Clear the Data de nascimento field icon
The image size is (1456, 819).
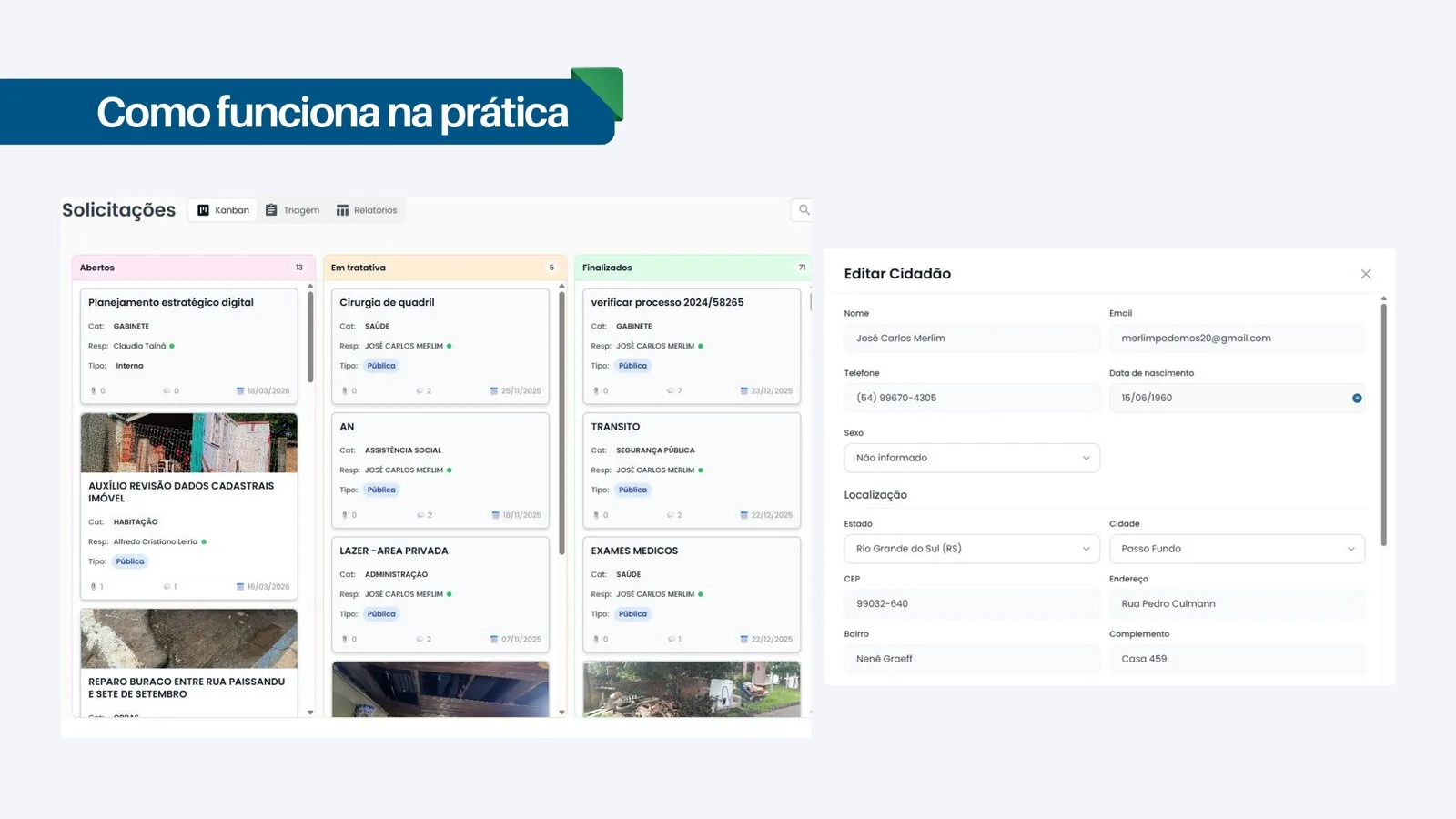[x=1357, y=399]
